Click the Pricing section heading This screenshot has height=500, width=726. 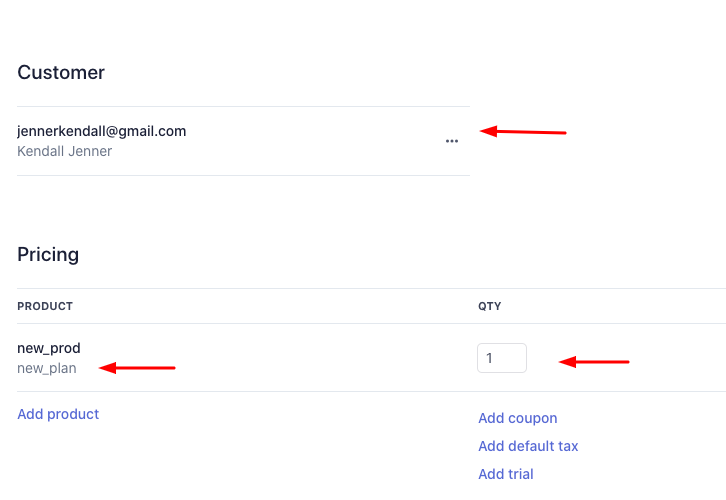48,254
